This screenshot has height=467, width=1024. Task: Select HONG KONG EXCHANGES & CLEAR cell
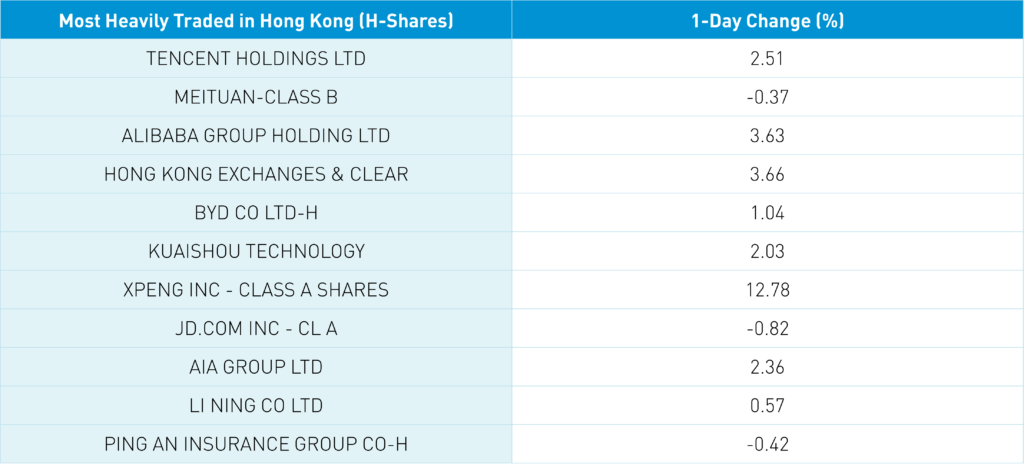click(256, 174)
